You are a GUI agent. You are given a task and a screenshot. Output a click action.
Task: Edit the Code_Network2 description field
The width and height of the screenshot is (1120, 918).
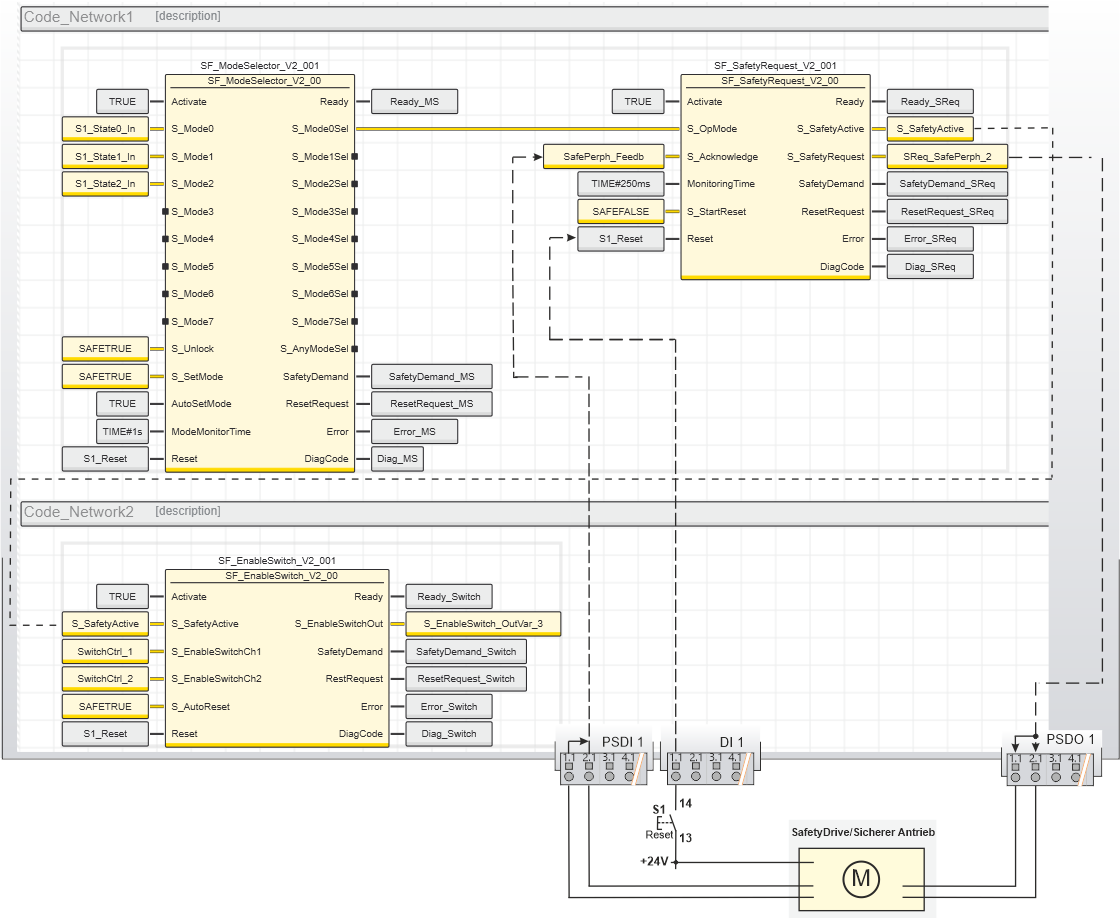coord(188,511)
